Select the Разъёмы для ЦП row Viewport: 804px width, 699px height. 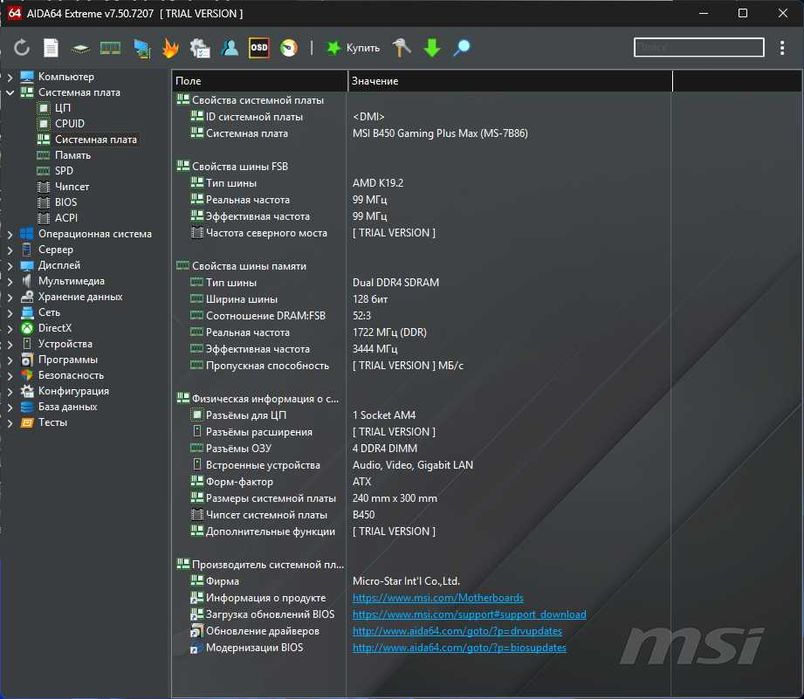421,415
